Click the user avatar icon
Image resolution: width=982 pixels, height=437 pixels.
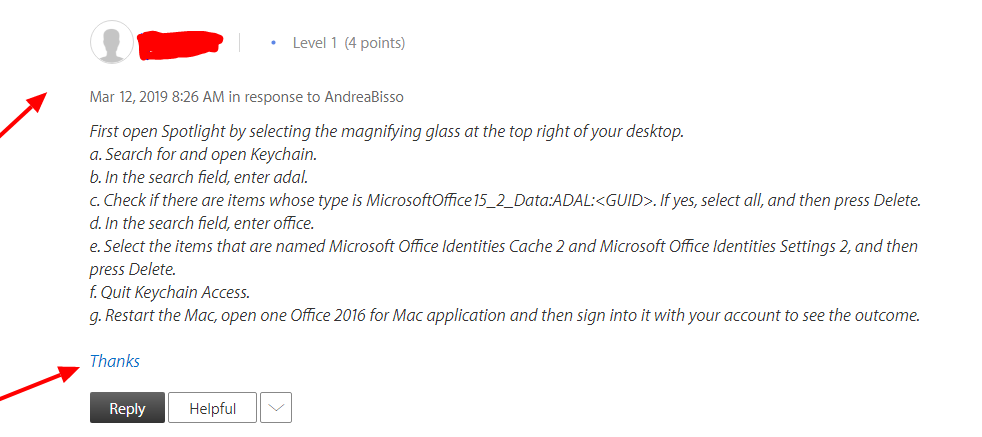(x=112, y=43)
